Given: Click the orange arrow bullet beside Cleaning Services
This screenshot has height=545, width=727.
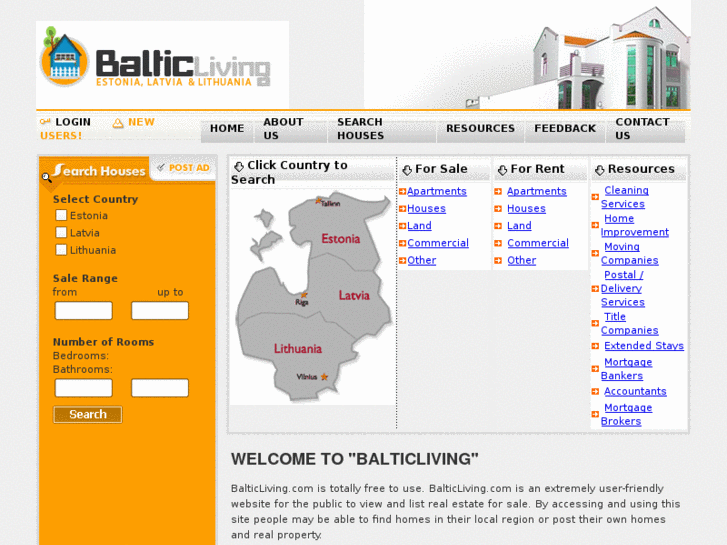Looking at the screenshot, I should pos(595,197).
